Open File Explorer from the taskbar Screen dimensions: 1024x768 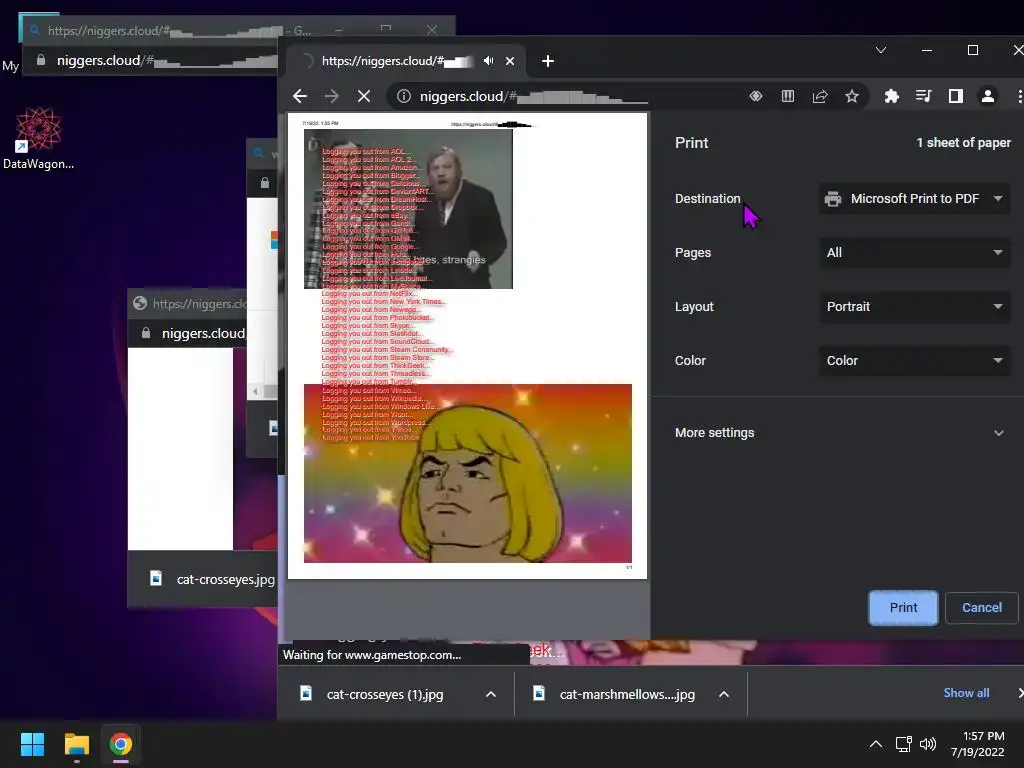[x=76, y=744]
